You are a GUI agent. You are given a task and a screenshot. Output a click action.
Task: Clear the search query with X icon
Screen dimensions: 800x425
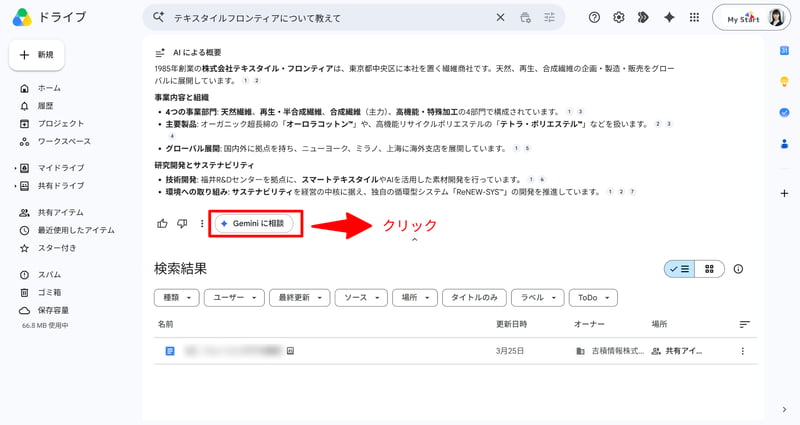tap(500, 17)
